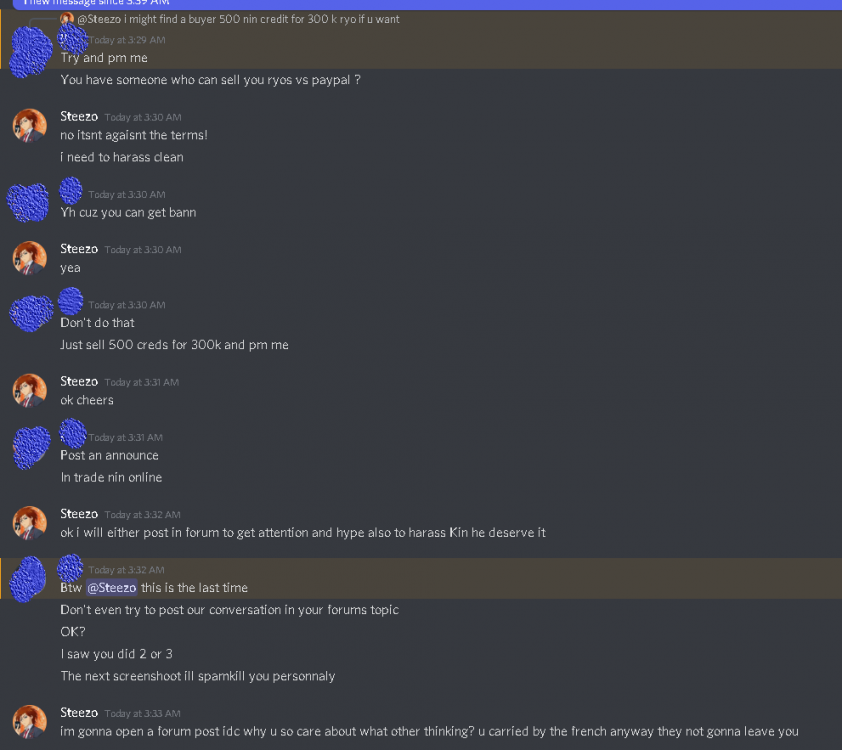This screenshot has height=750, width=842.
Task: Click the new message notification bar at the top
Action: point(421,3)
